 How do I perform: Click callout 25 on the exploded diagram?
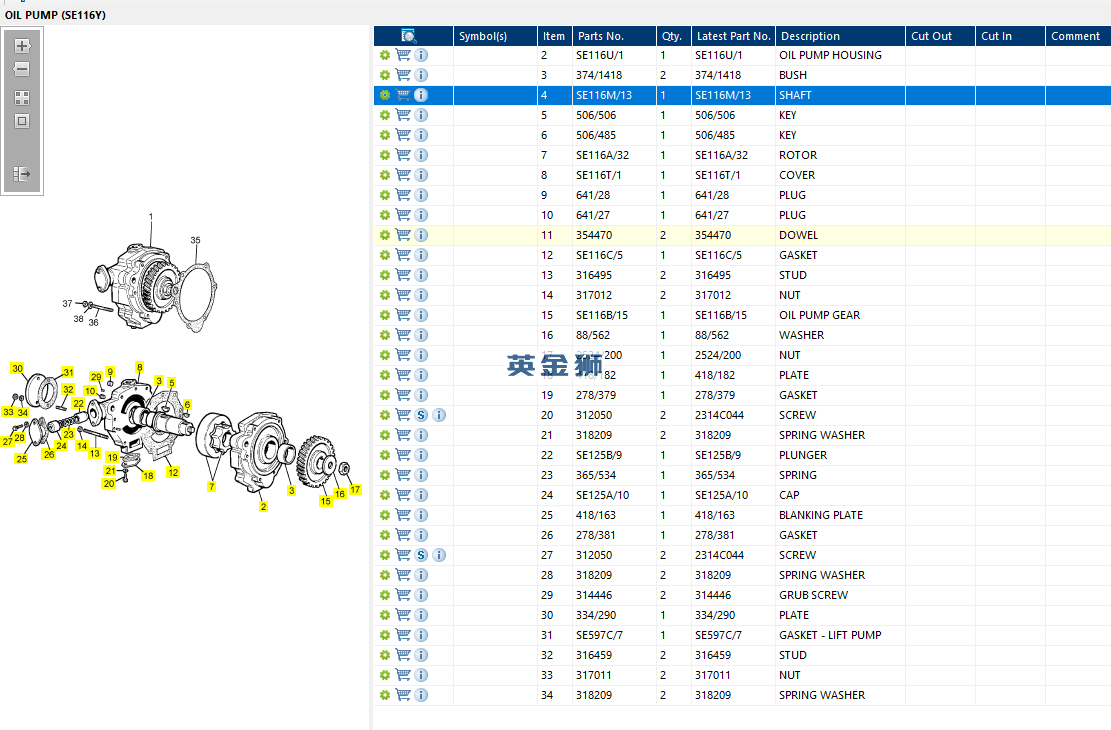pos(22,459)
